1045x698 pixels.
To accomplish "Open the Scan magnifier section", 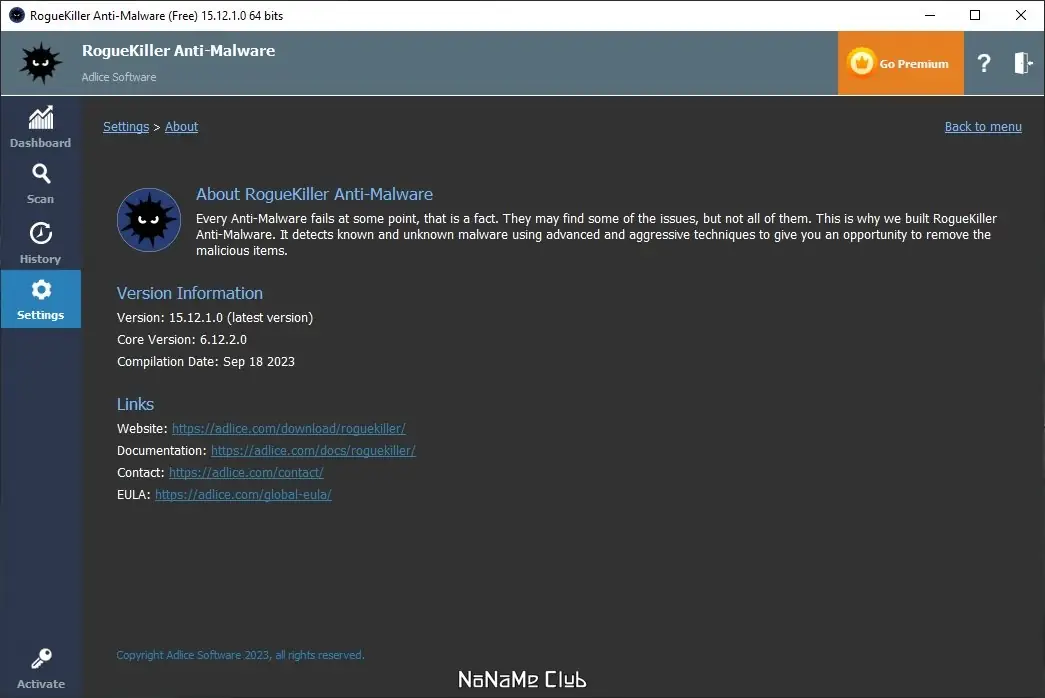I will (41, 184).
